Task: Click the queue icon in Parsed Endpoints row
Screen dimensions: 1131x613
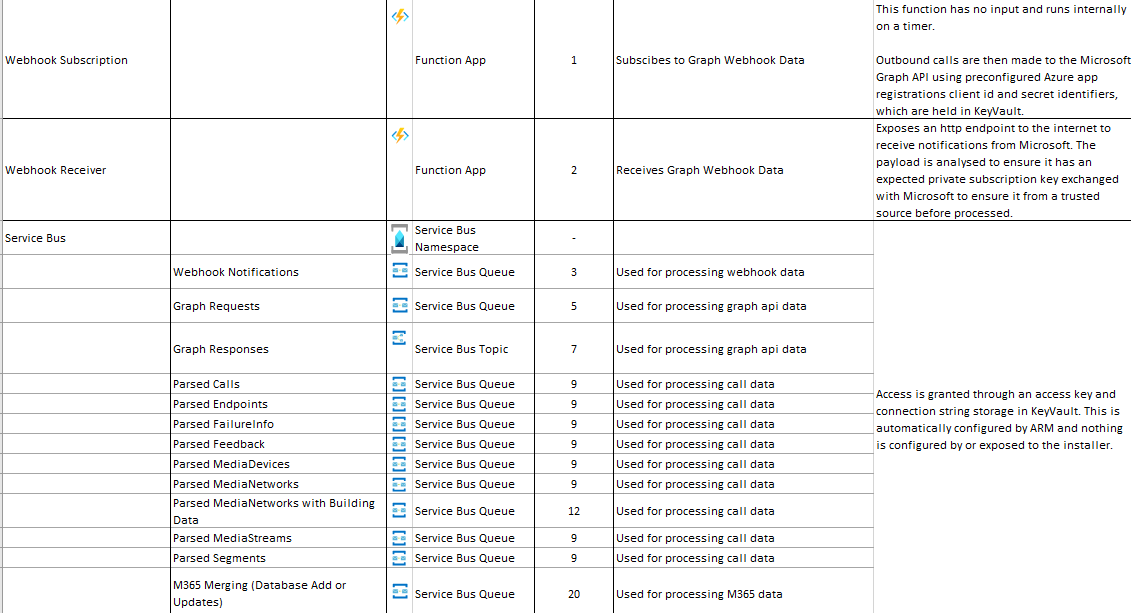Action: (399, 404)
